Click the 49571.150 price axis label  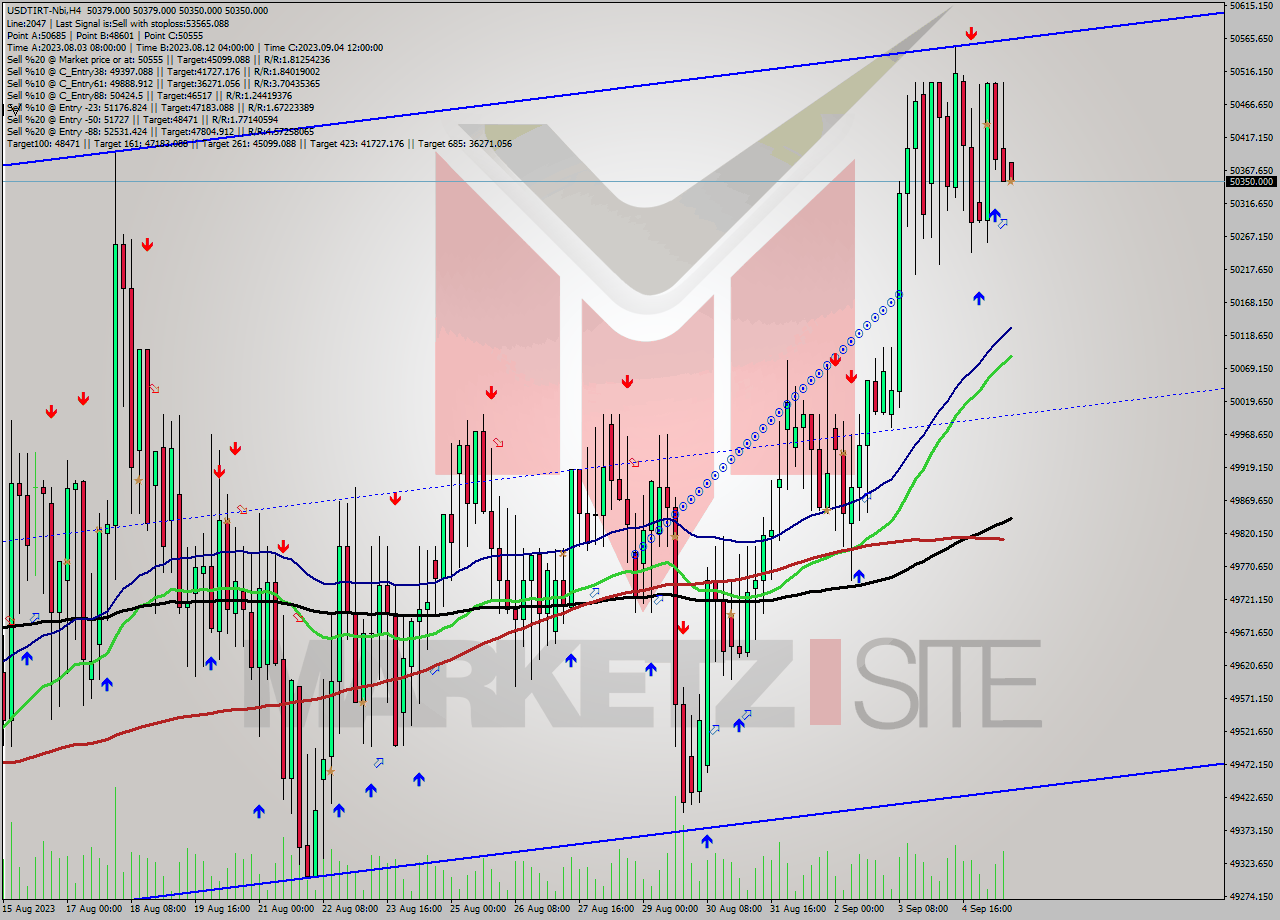click(x=1251, y=699)
